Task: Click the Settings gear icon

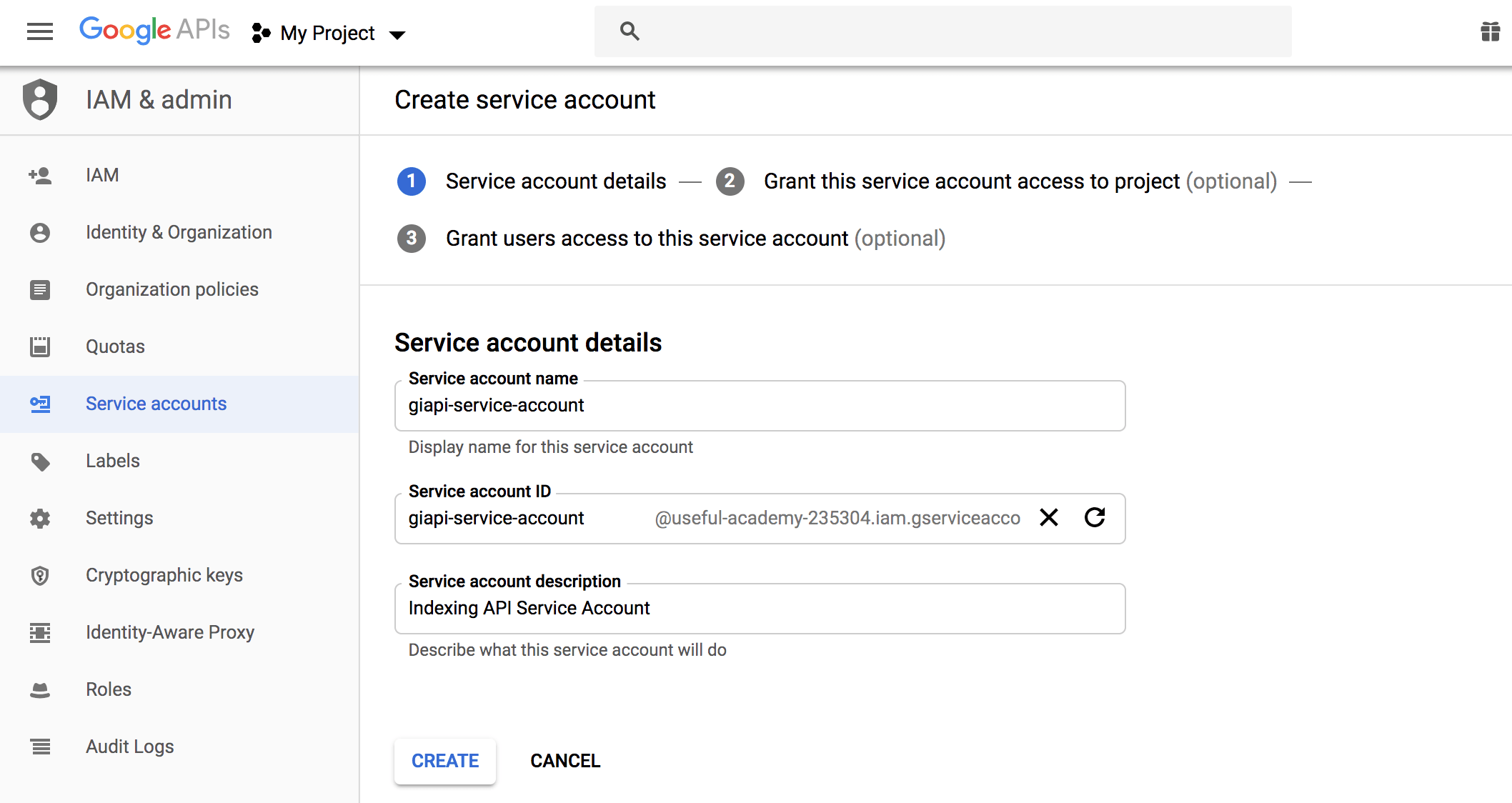Action: coord(40,518)
